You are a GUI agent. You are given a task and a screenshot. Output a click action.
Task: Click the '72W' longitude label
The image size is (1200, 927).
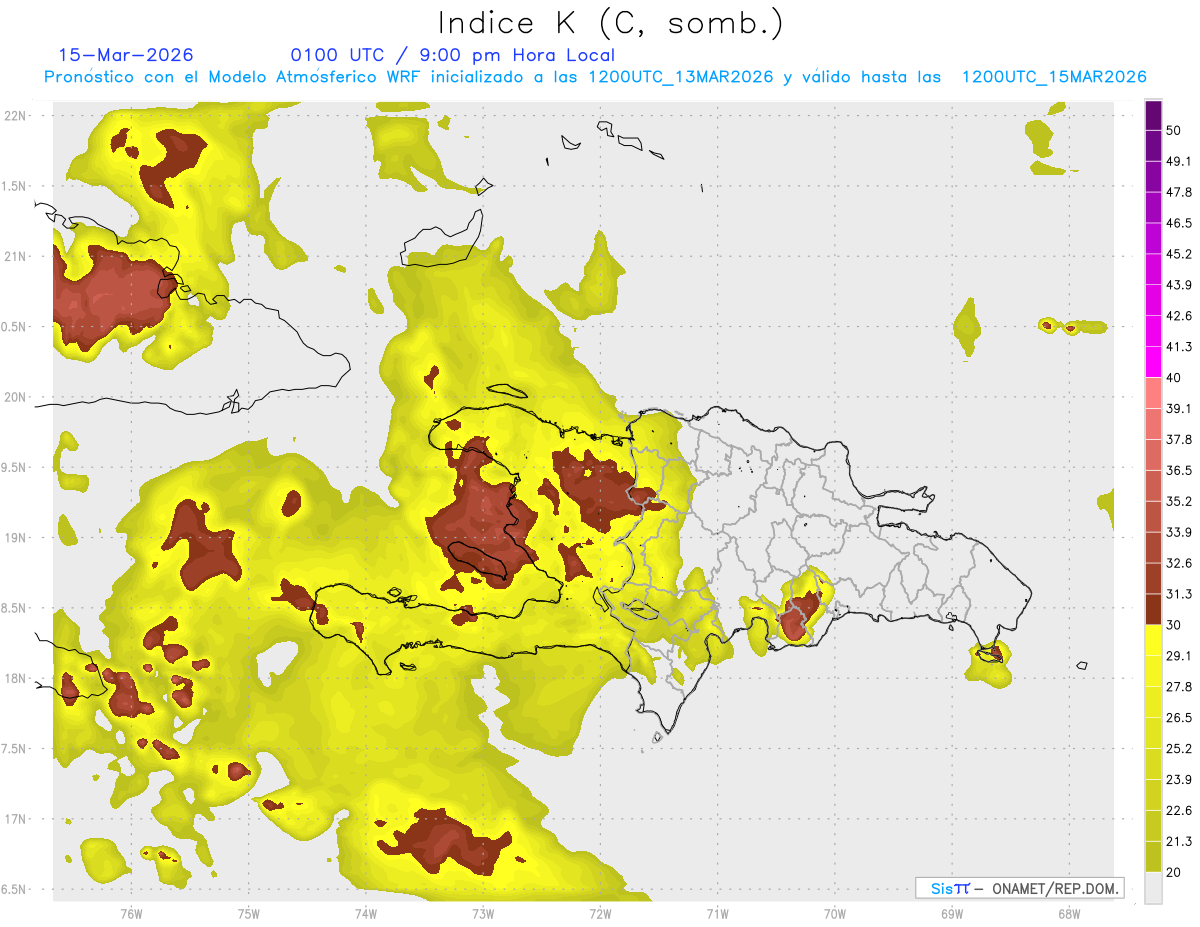pos(600,913)
